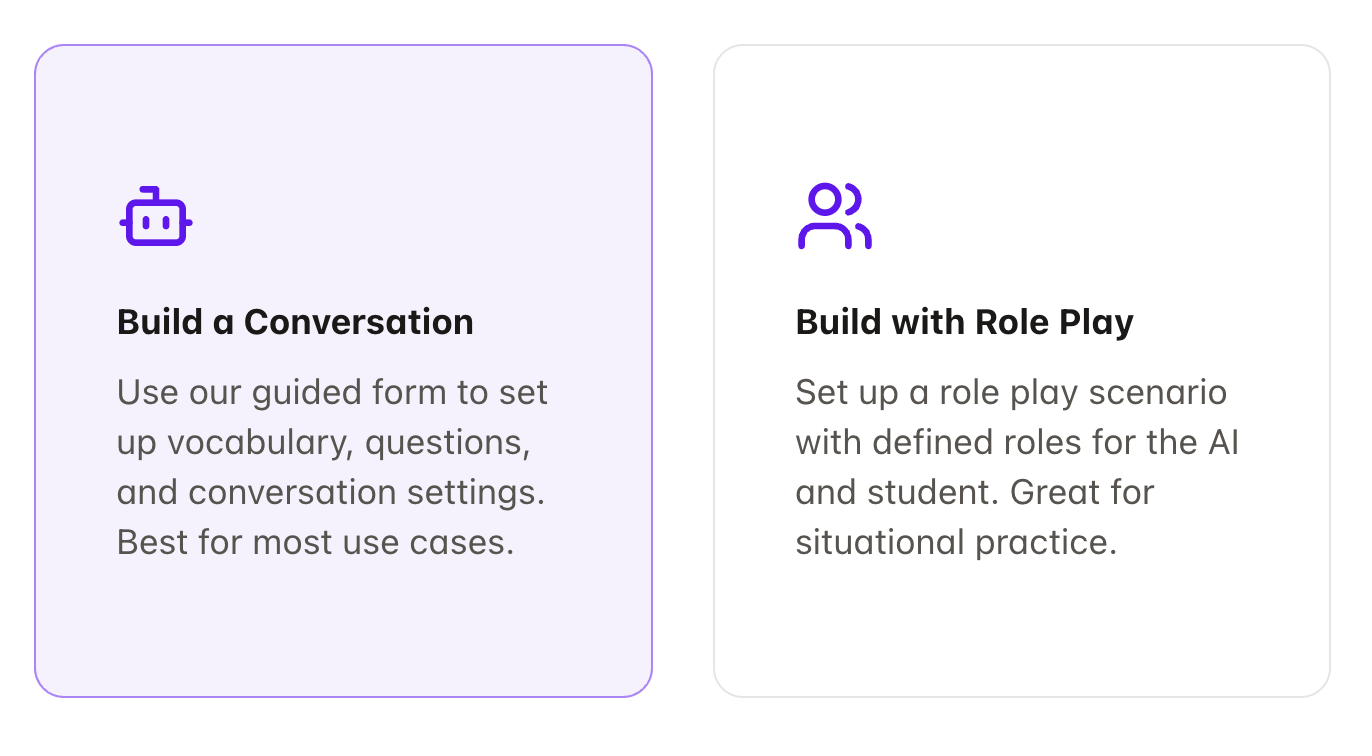Click the "with defined roles for the AI" line
The image size is (1372, 756).
(x=1017, y=442)
